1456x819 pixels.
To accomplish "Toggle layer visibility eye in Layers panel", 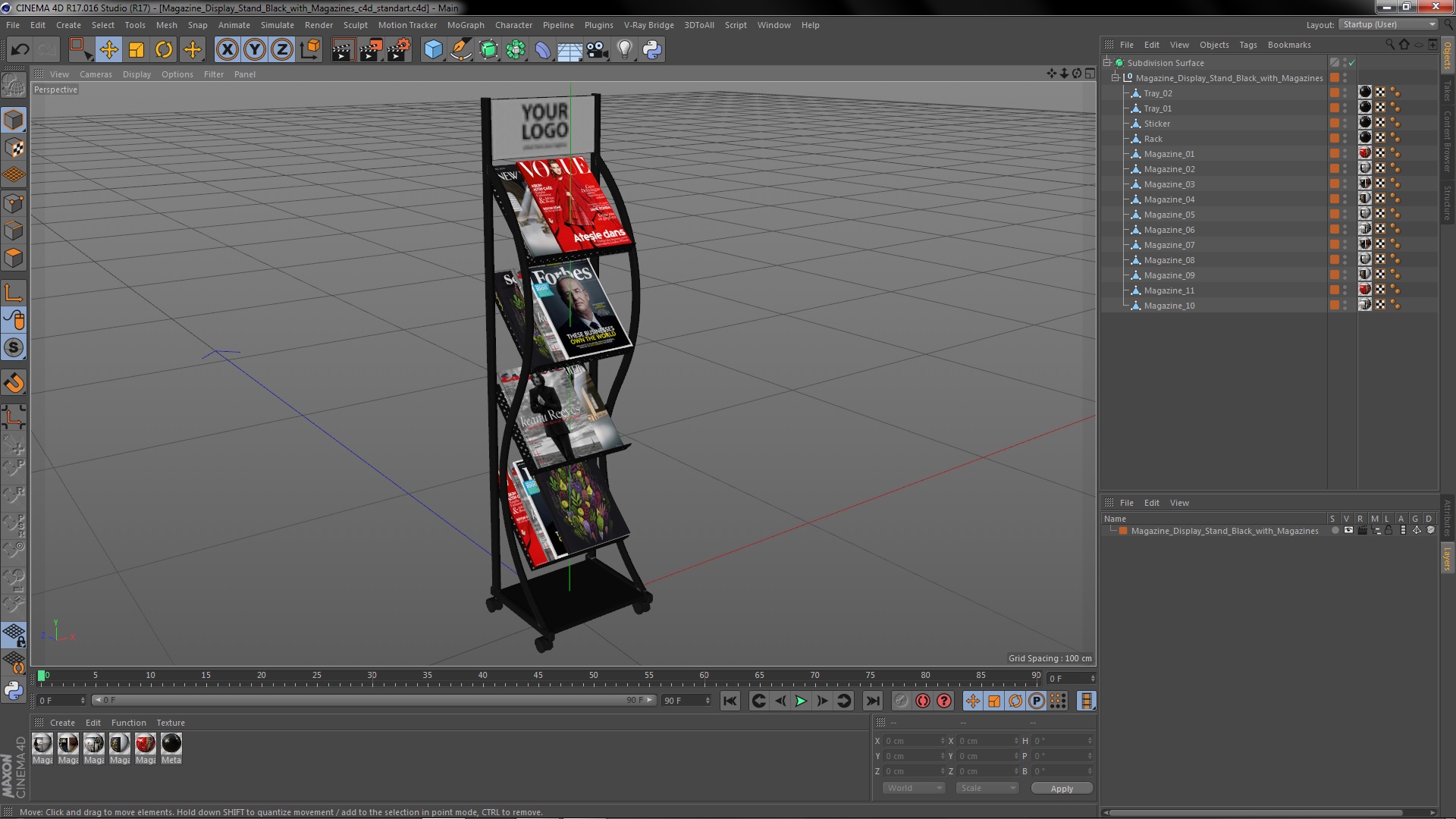I will (1348, 531).
